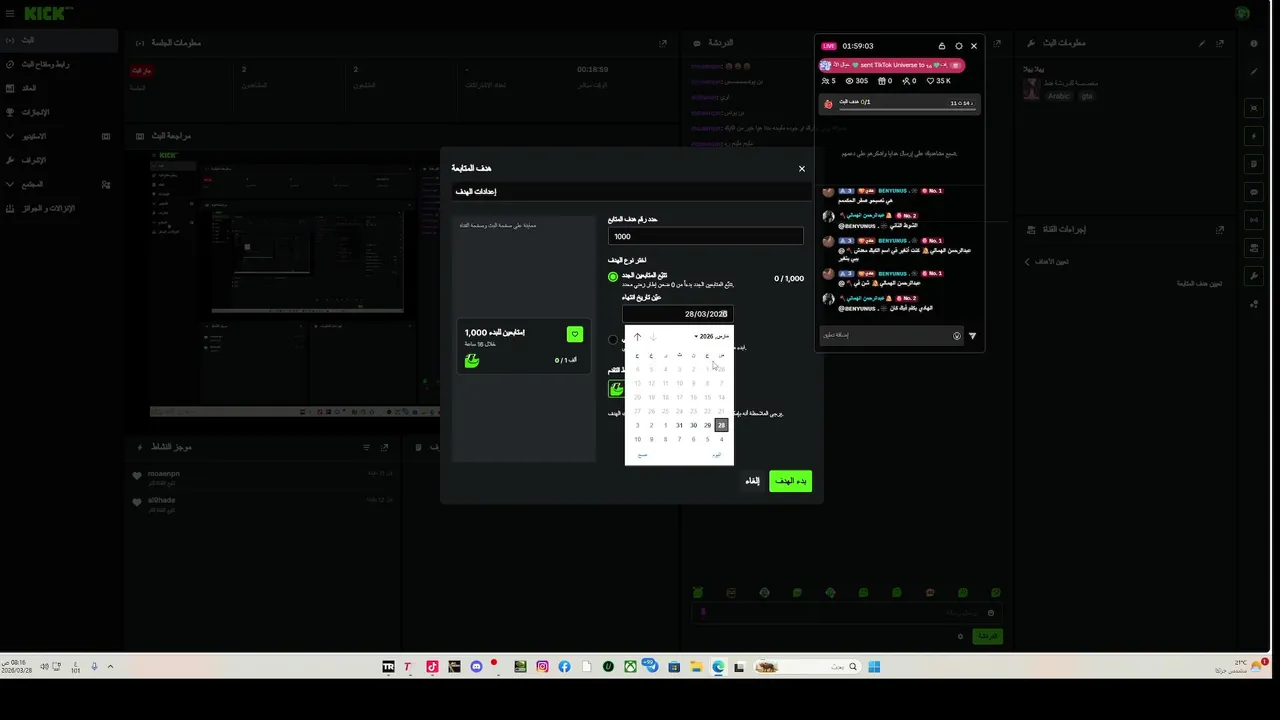The height and width of the screenshot is (720, 1280).
Task: Click the end date field 28/03/2026
Action: (x=678, y=314)
